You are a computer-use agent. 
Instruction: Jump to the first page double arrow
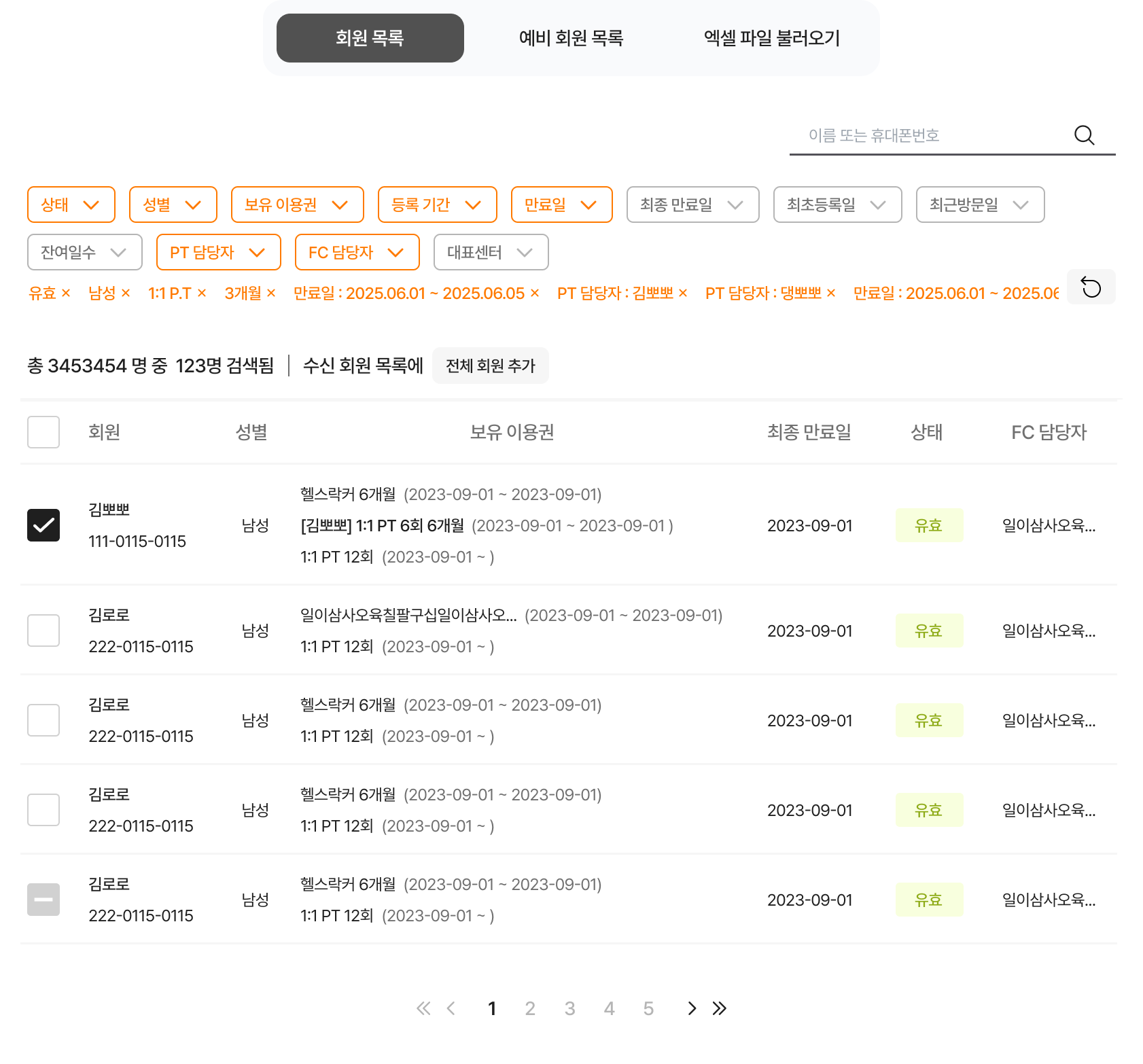tap(423, 1008)
